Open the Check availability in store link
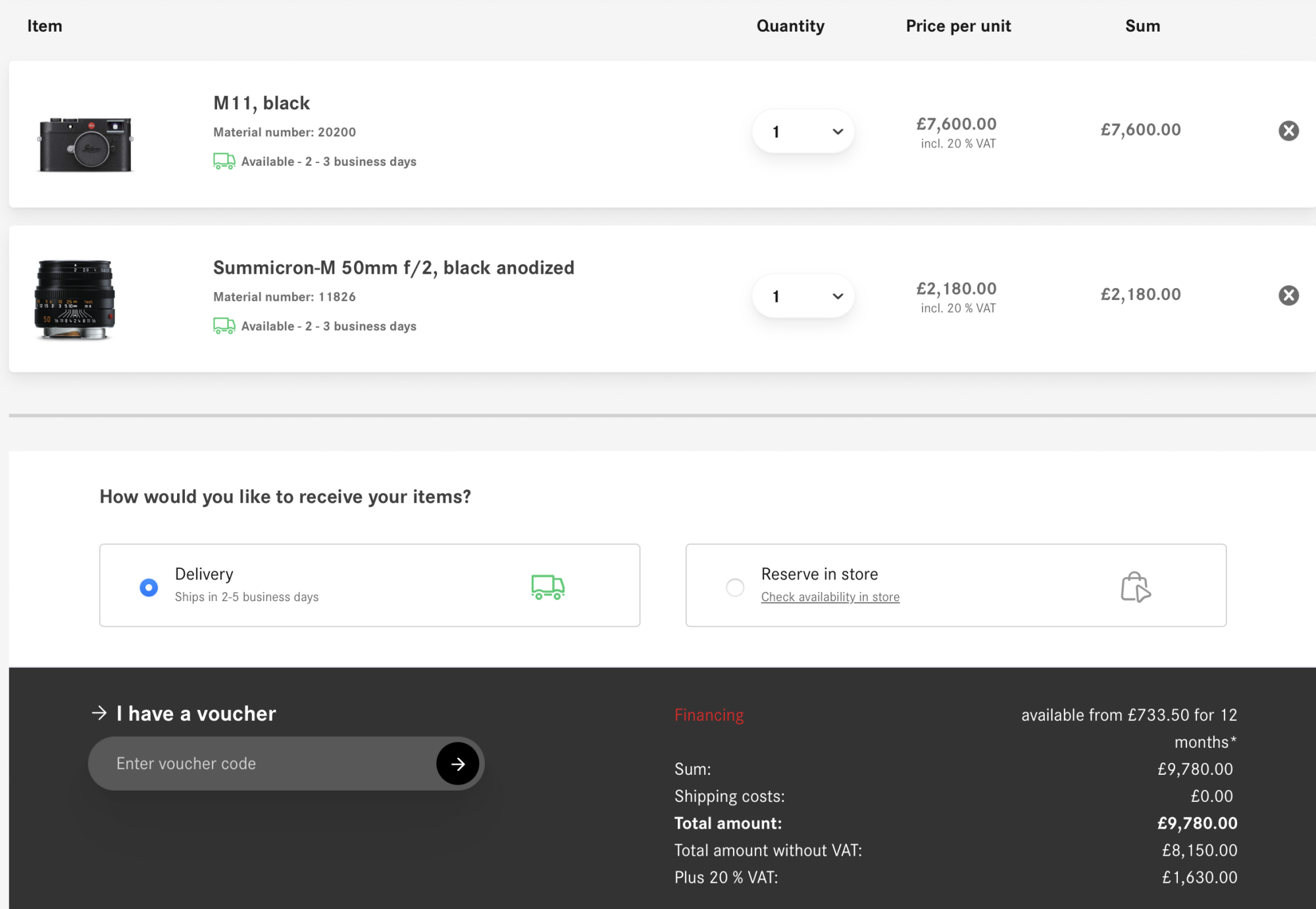The image size is (1316, 909). [830, 597]
